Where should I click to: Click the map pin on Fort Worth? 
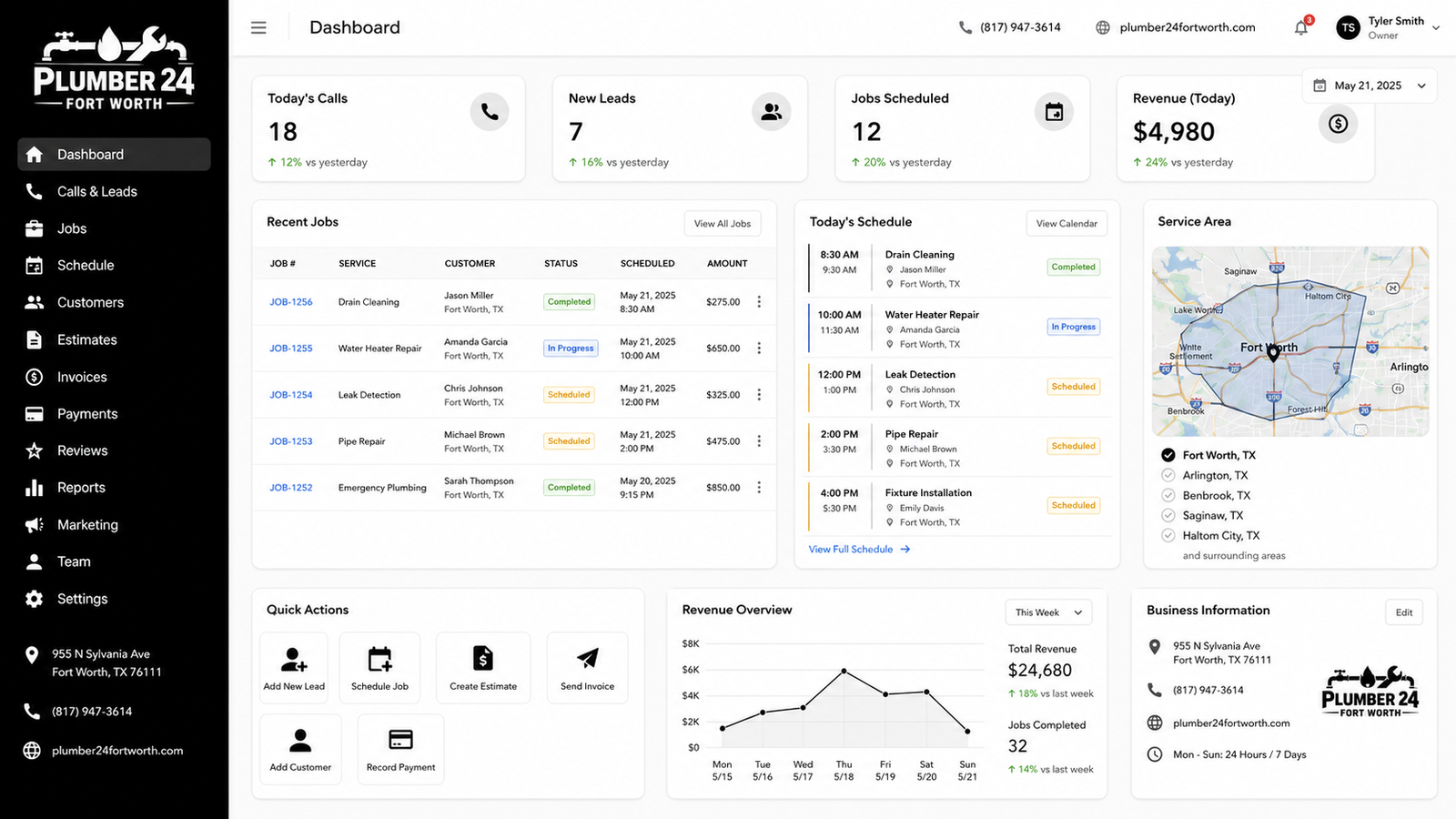[x=1273, y=354]
